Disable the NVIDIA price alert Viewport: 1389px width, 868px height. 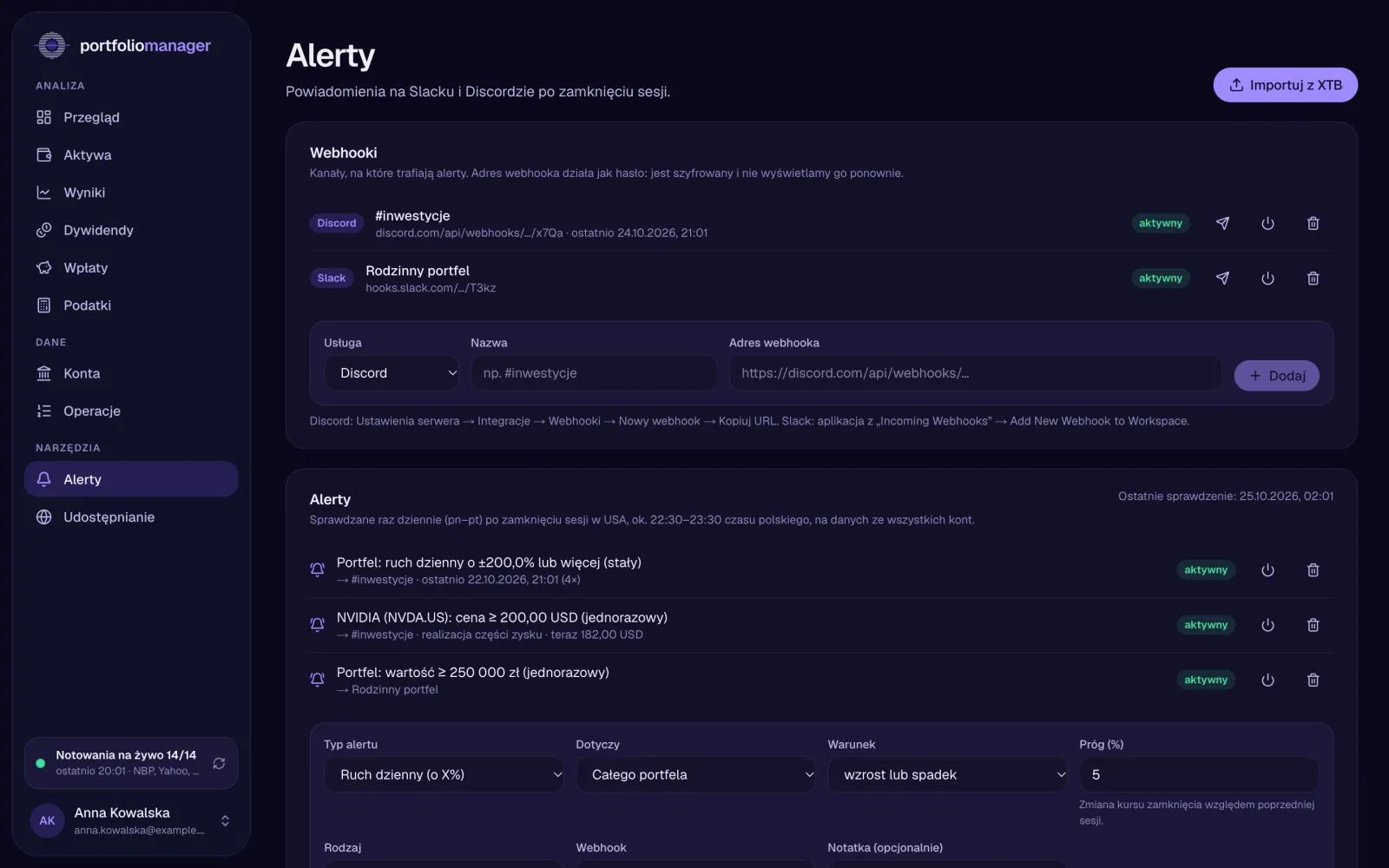point(1267,625)
